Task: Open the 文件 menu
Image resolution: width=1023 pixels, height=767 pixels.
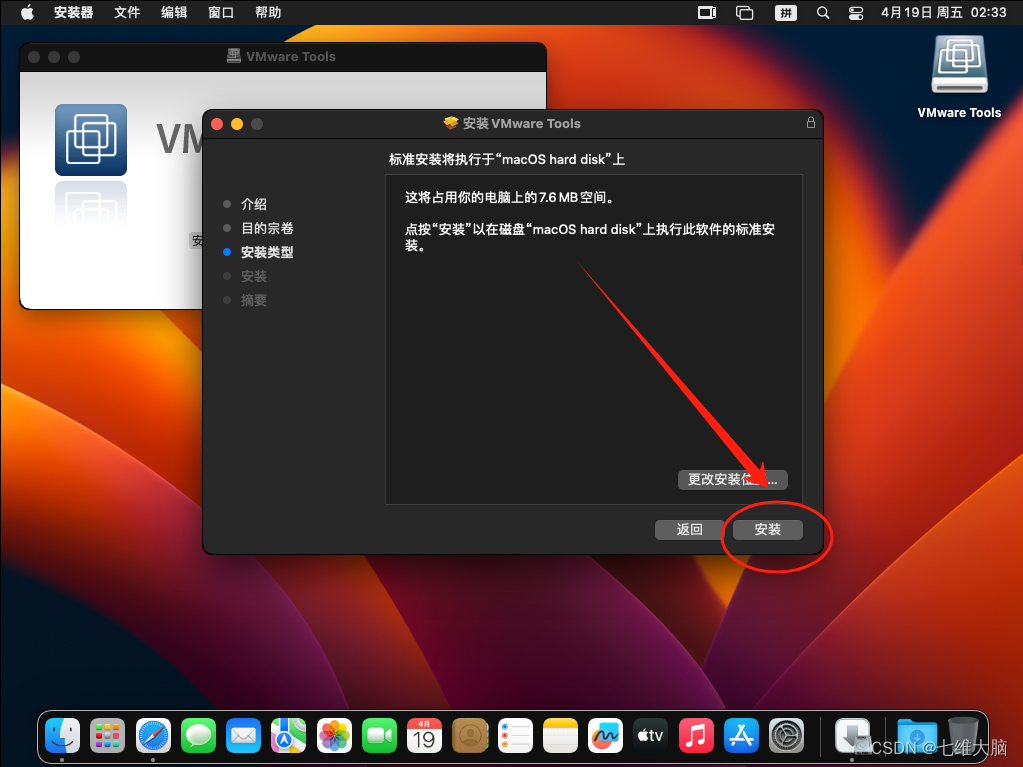Action: 127,12
